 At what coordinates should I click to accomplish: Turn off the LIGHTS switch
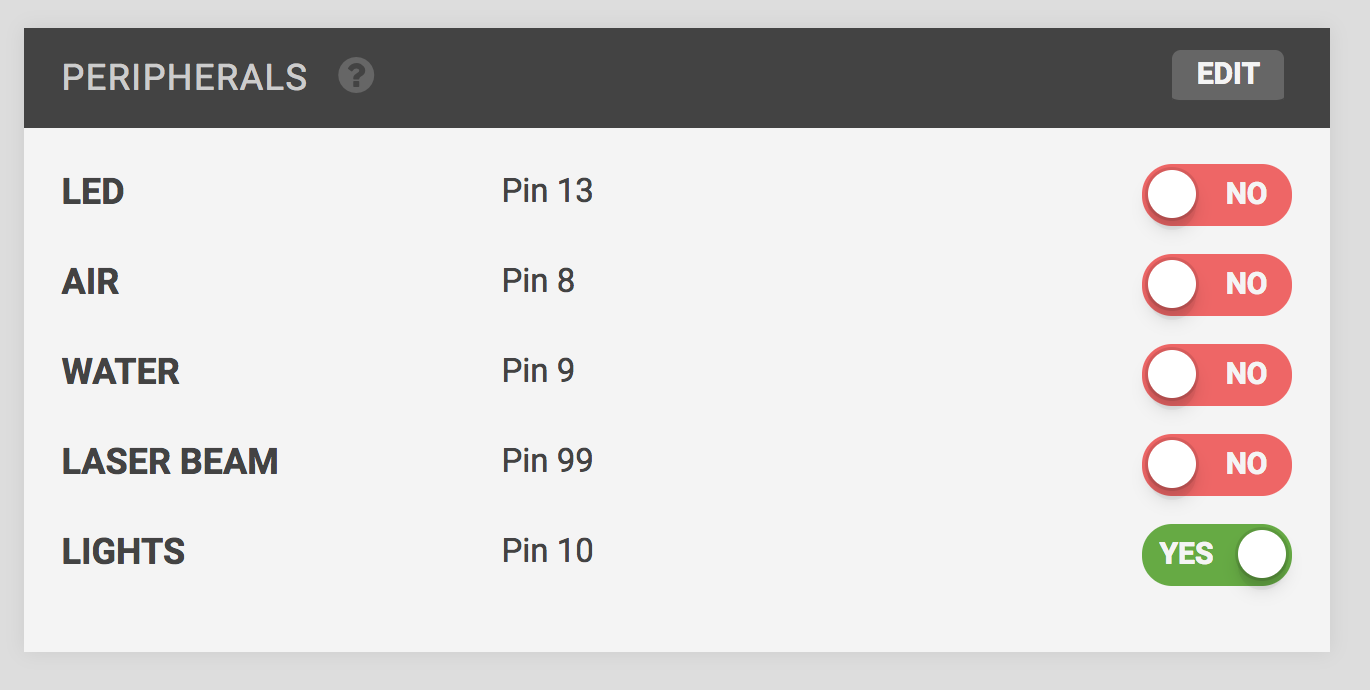[x=1216, y=554]
